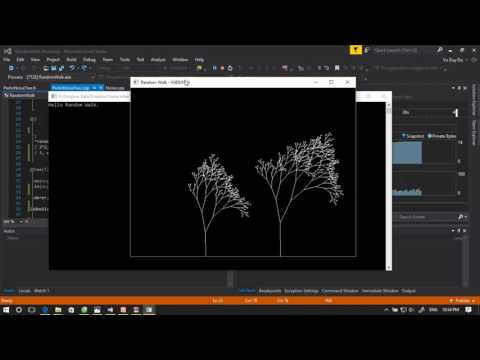Open the Process dropdown showing RandomWalk.exe

tap(60, 77)
